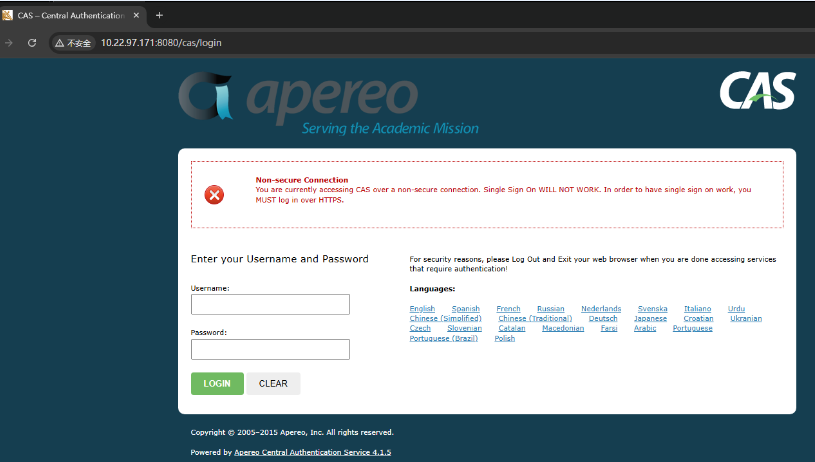Click the green LOGIN button
The height and width of the screenshot is (462, 815).
coord(217,384)
